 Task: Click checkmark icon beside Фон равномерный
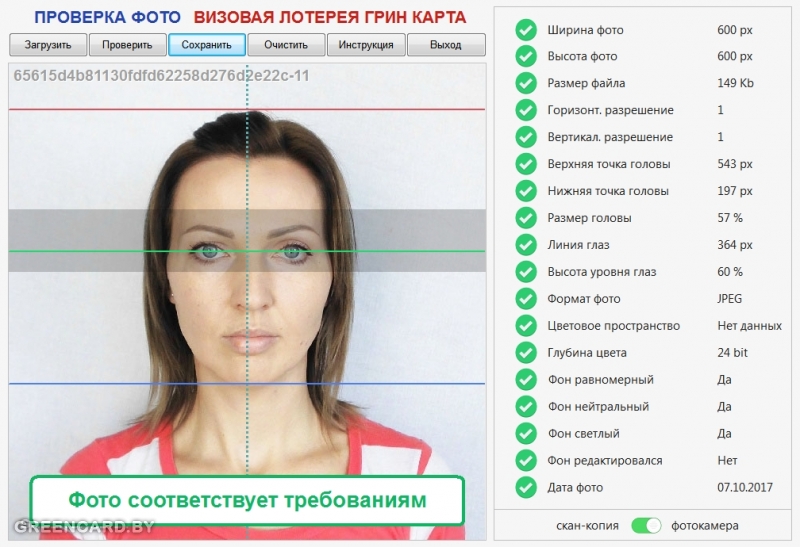[526, 380]
